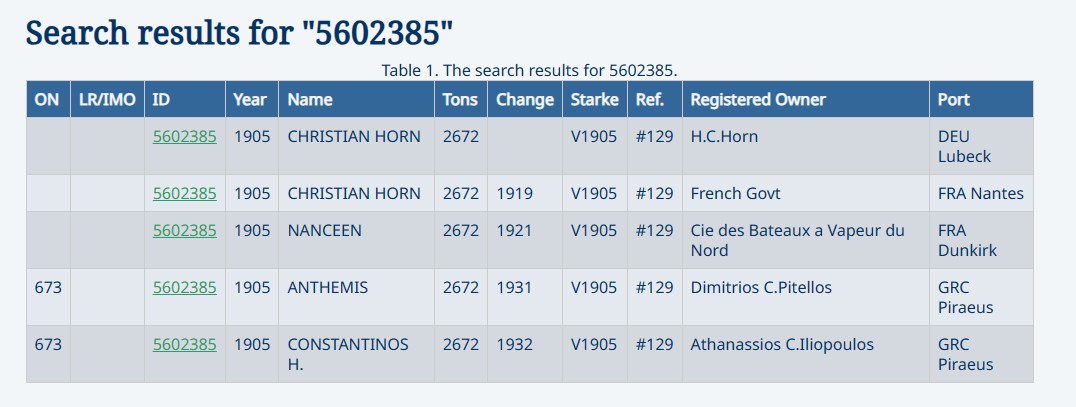Image resolution: width=1076 pixels, height=407 pixels.
Task: Click the Ref. column header
Action: pyautogui.click(x=649, y=99)
